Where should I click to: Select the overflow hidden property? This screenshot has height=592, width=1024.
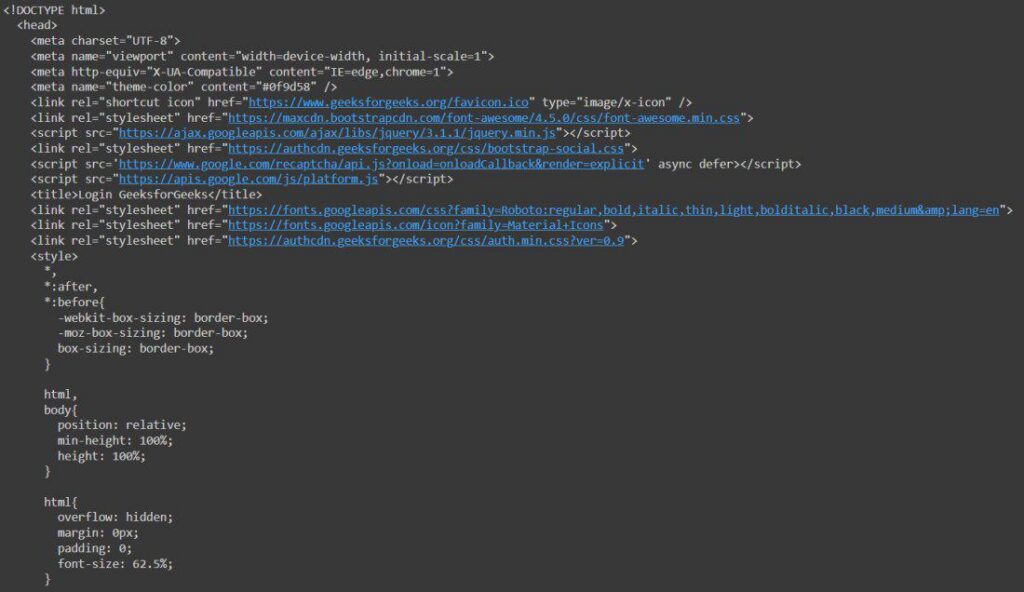pos(115,517)
